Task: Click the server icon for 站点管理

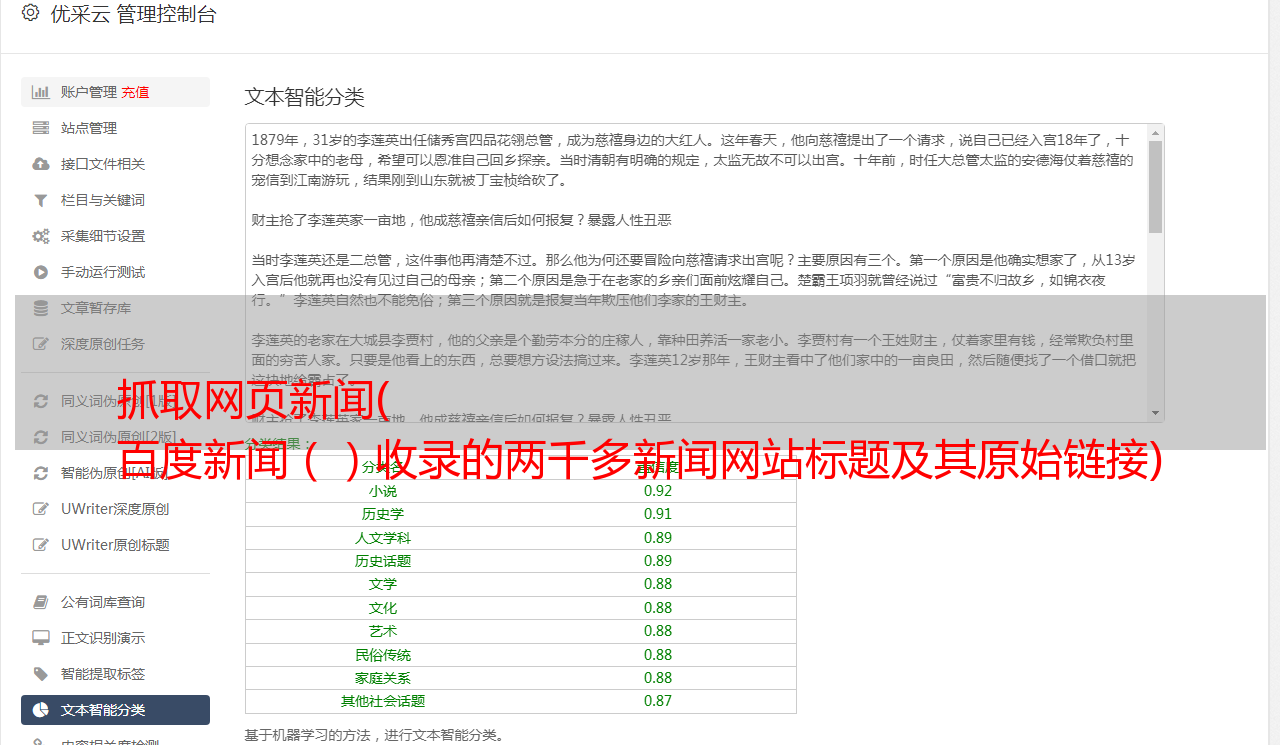Action: [41, 128]
